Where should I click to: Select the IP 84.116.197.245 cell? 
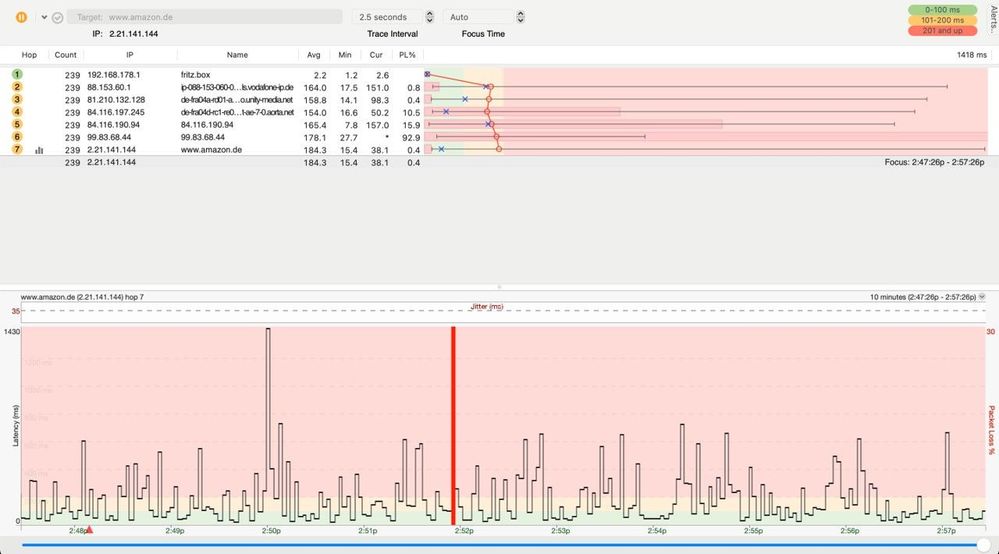116,112
